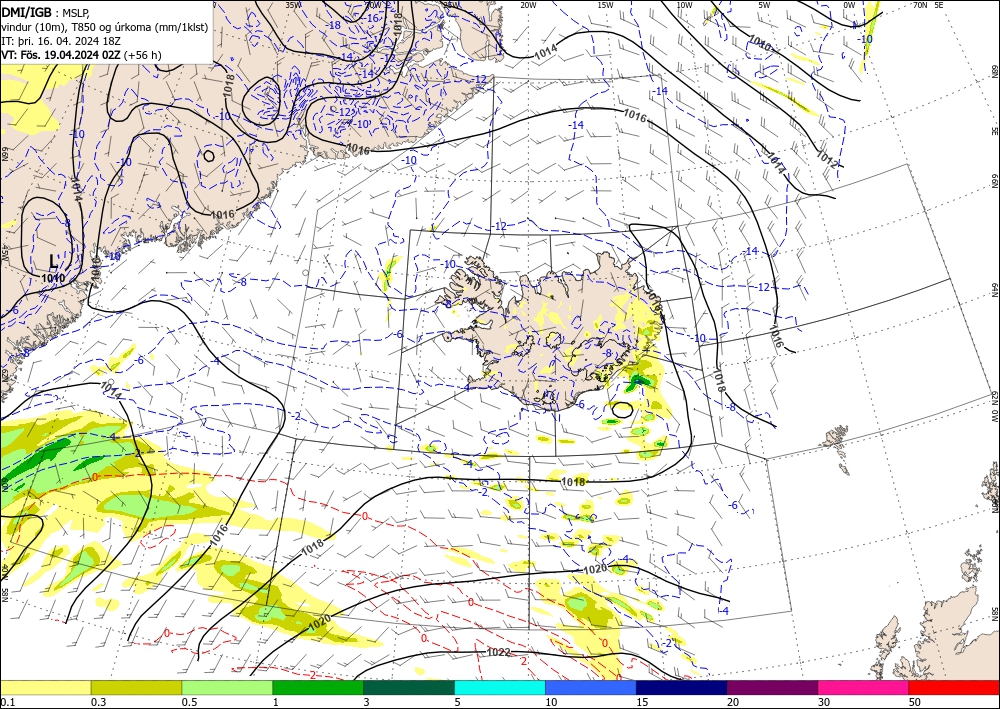This screenshot has height=709, width=1000.
Task: Click the small closed isobar circle over Greenland
Action: tap(209, 155)
